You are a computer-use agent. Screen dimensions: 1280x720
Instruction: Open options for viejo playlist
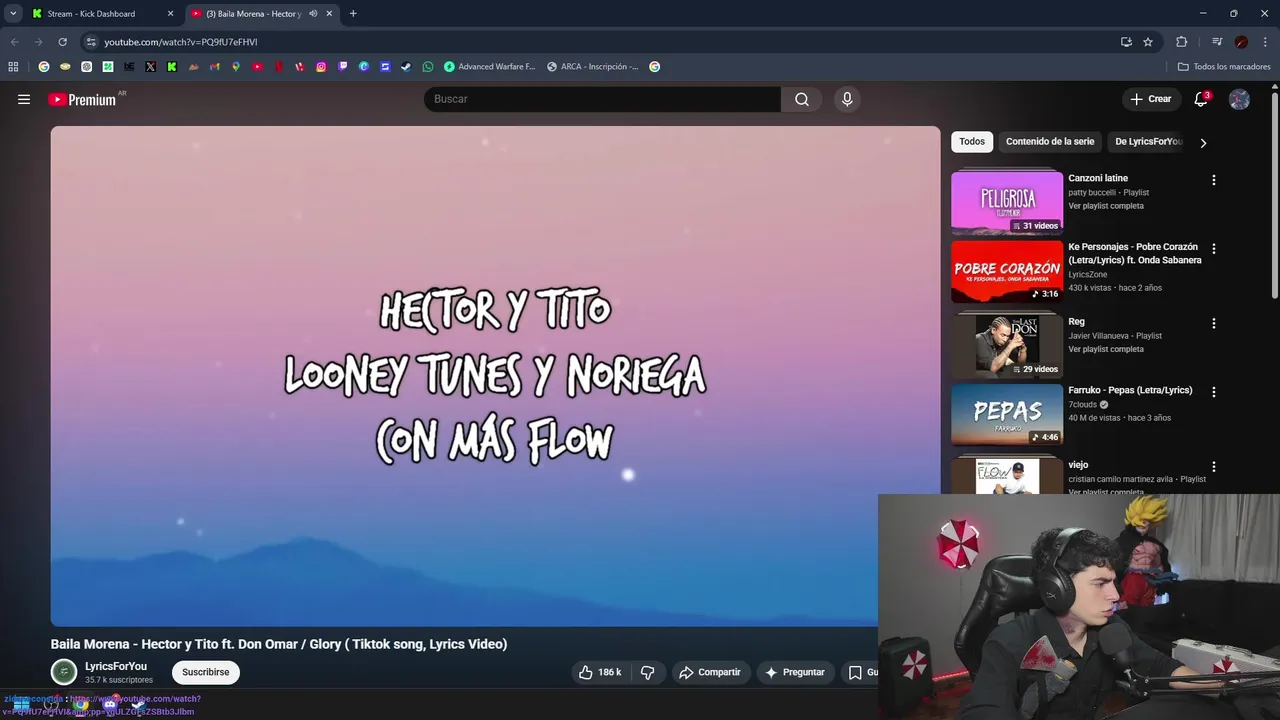(x=1214, y=466)
